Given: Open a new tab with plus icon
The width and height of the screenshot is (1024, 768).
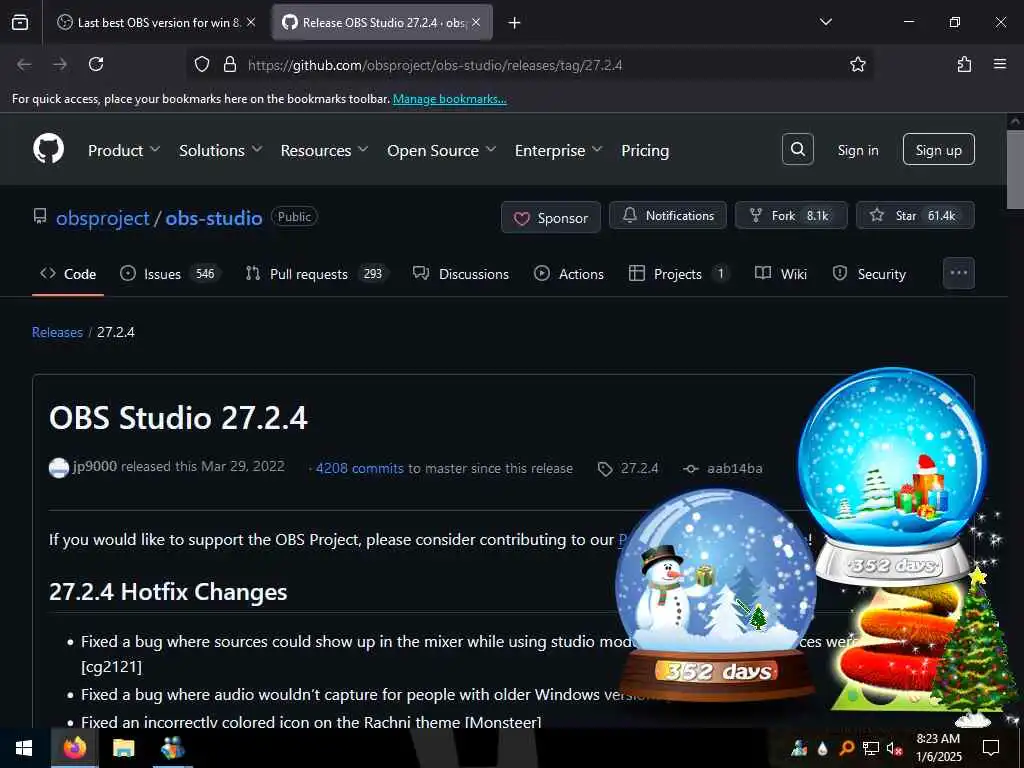Looking at the screenshot, I should point(515,23).
